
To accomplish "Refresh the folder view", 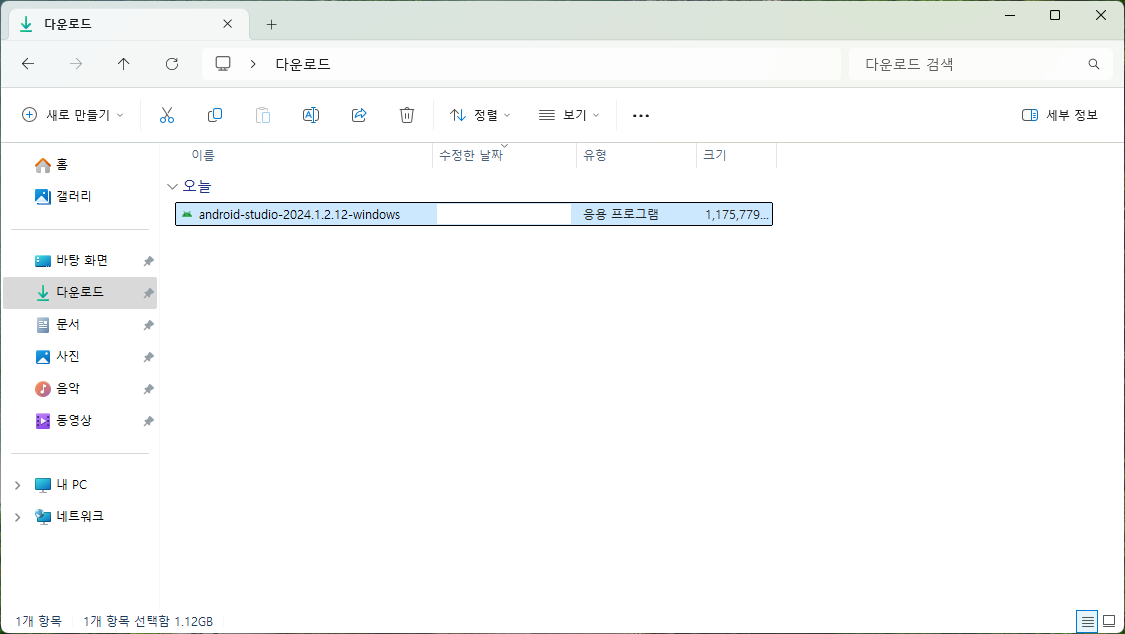I will (x=171, y=64).
